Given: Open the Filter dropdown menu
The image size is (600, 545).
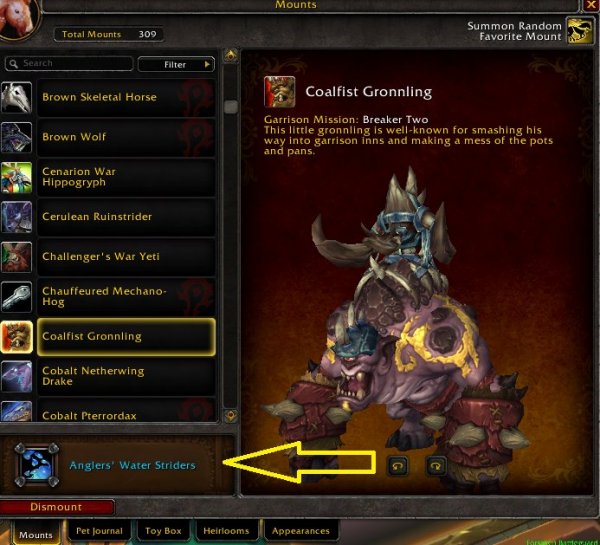Looking at the screenshot, I should [176, 64].
